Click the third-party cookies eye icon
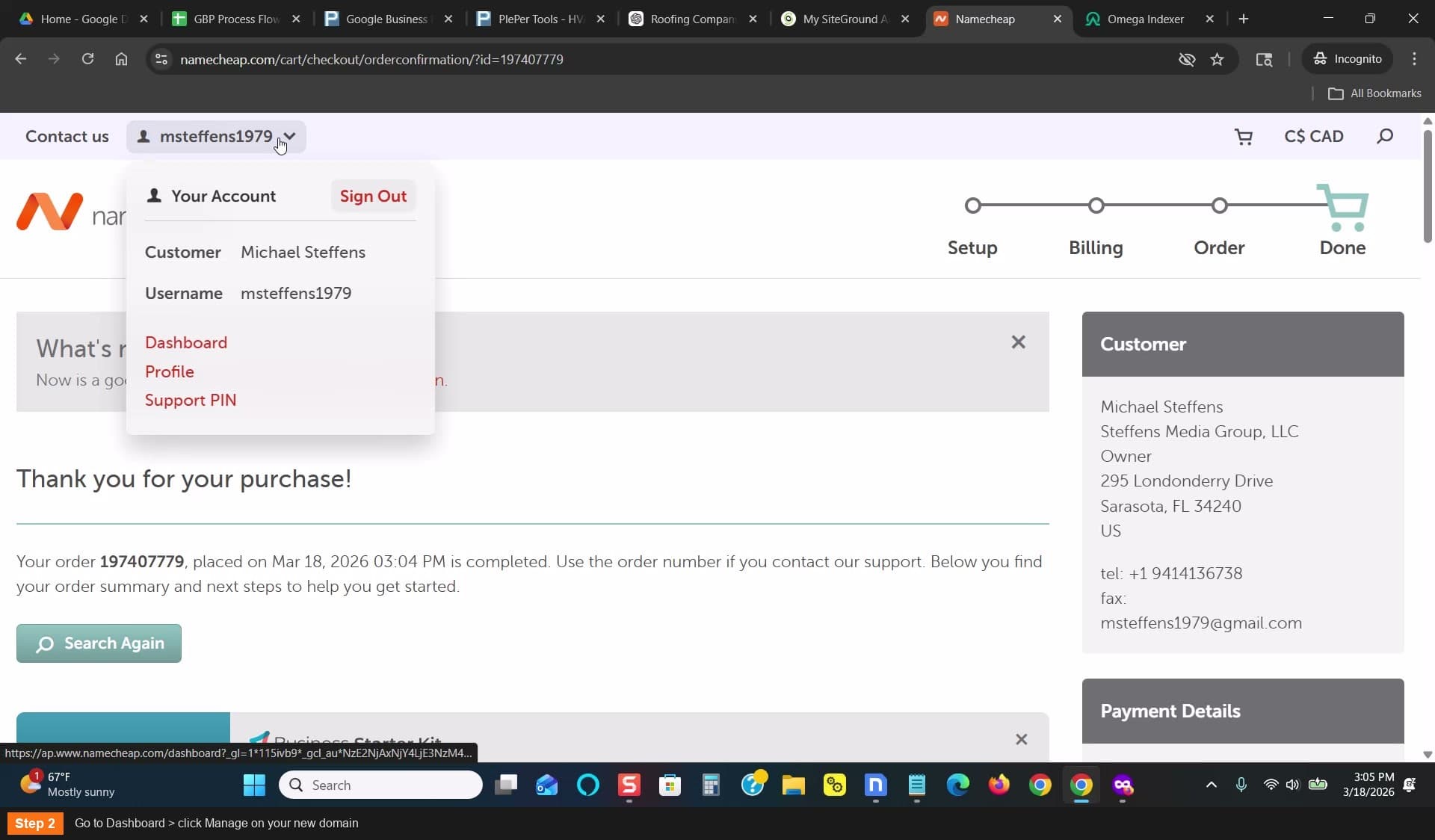 click(x=1186, y=59)
